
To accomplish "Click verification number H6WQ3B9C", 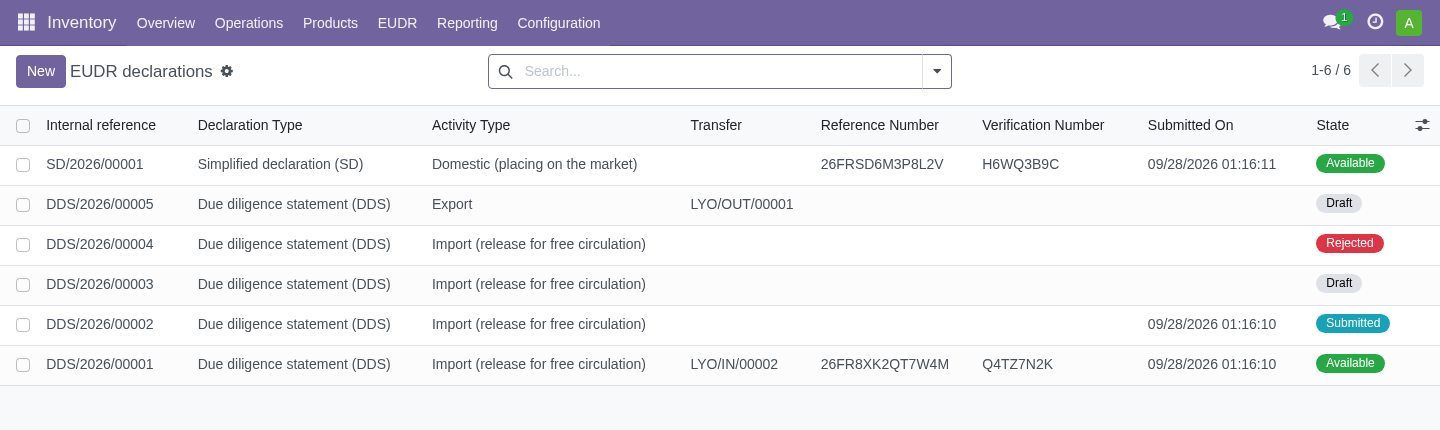I will click(x=1021, y=164).
